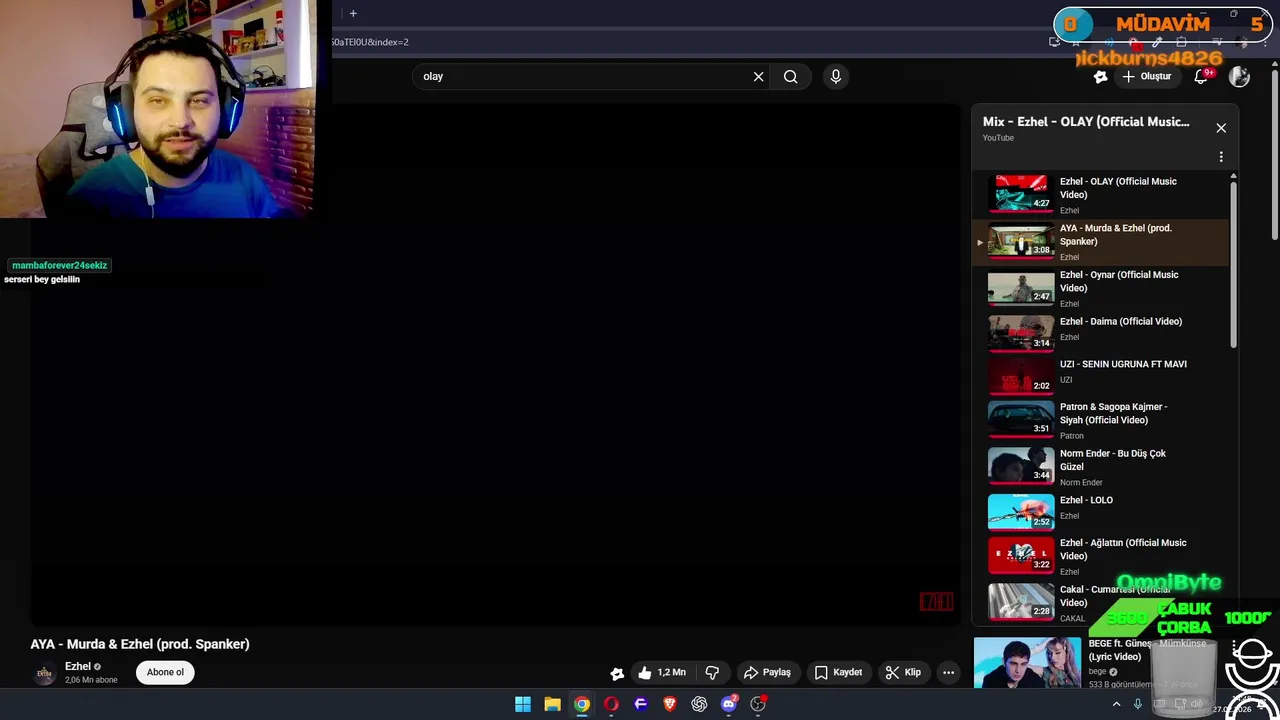Clear the 'olay' search text with X
Viewport: 1280px width, 720px height.
[x=758, y=76]
